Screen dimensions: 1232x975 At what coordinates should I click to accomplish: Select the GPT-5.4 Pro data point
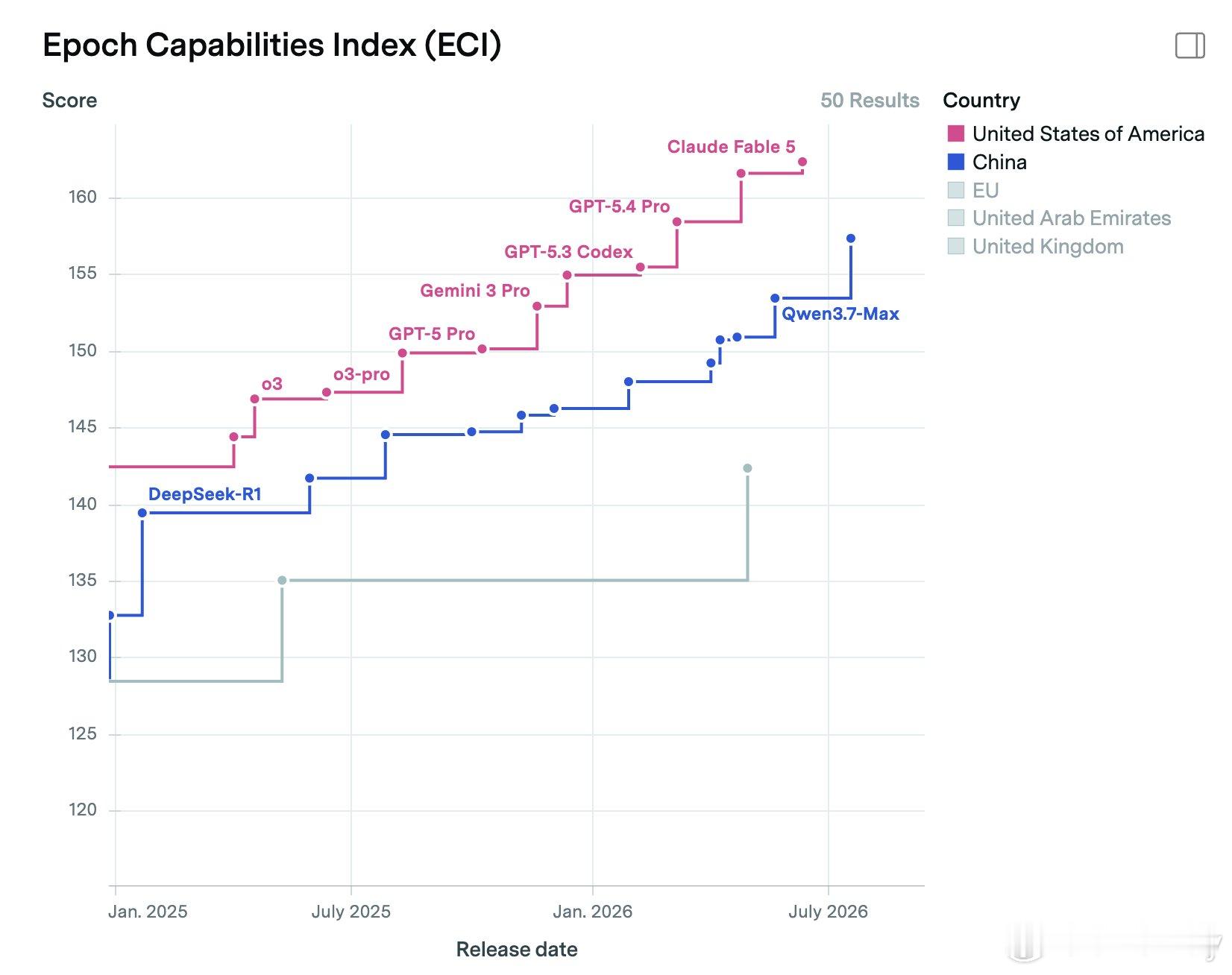pyautogui.click(x=677, y=222)
